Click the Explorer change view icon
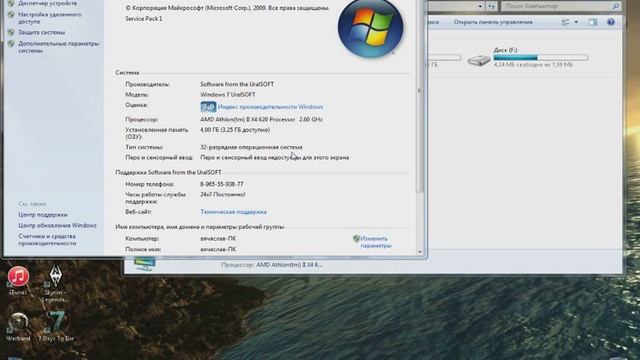Viewport: 640px width, 360px height. click(x=566, y=22)
